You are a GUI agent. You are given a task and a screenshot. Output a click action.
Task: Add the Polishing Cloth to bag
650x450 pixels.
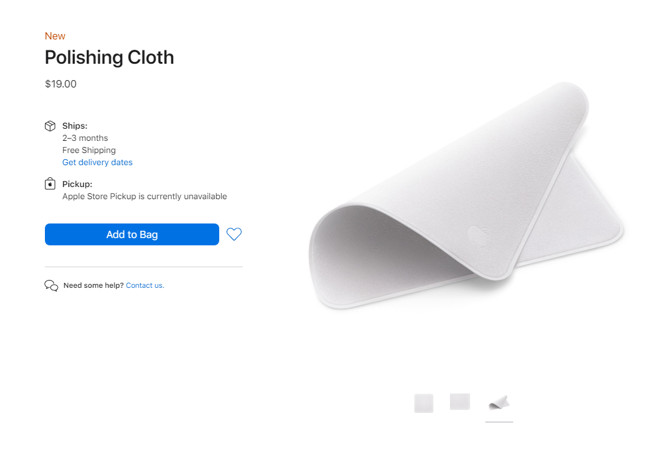[132, 235]
